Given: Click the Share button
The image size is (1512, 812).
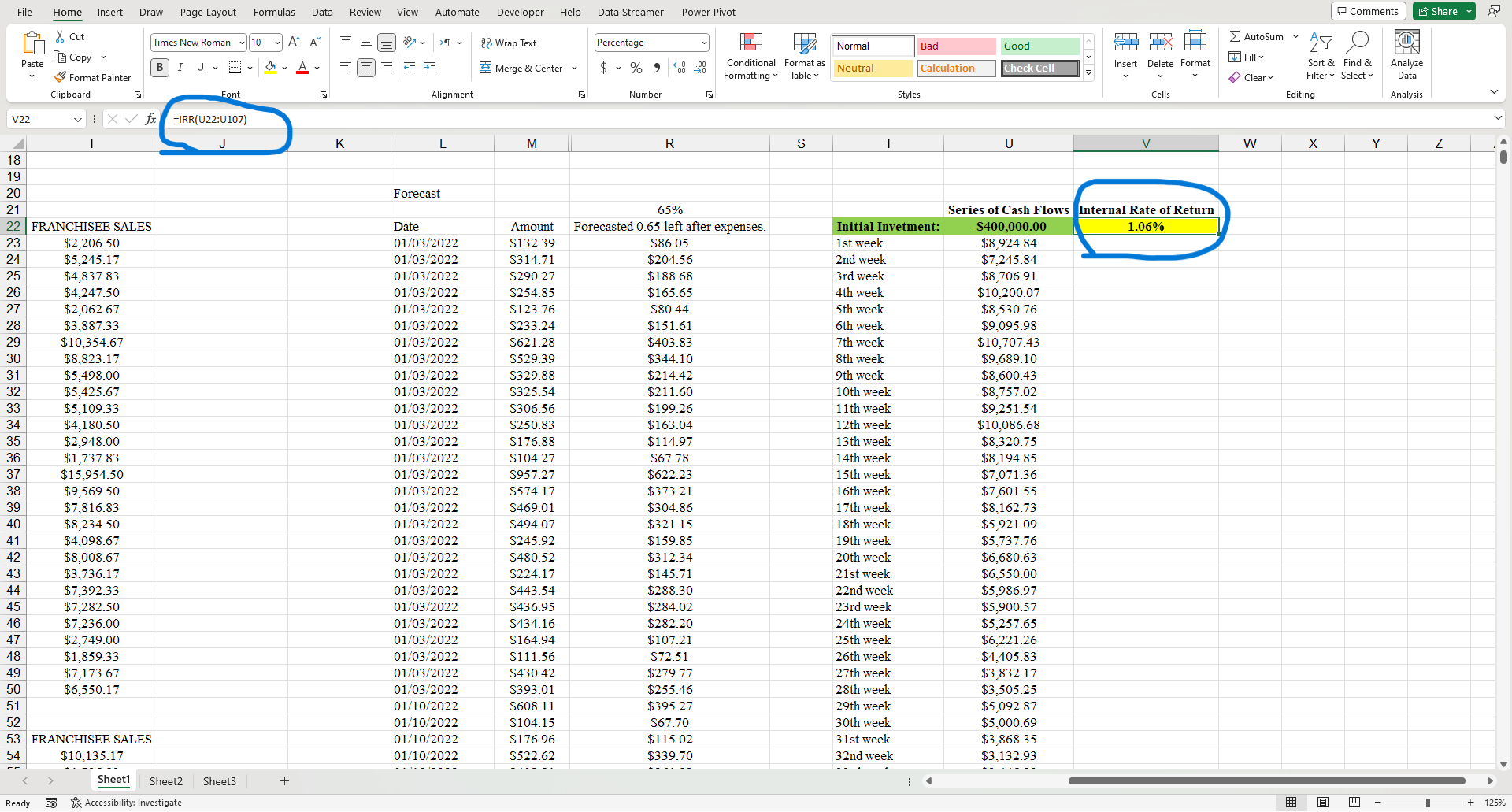Looking at the screenshot, I should pyautogui.click(x=1437, y=11).
